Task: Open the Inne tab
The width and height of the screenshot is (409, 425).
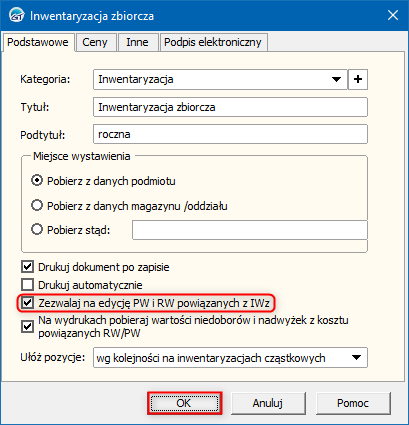Action: (137, 42)
